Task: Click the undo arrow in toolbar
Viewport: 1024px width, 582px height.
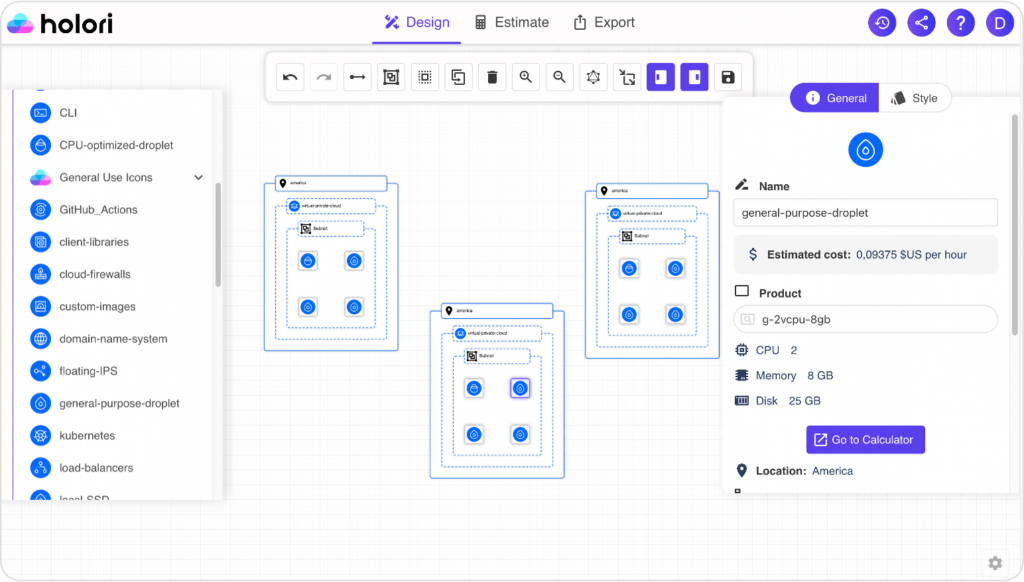Action: [290, 77]
